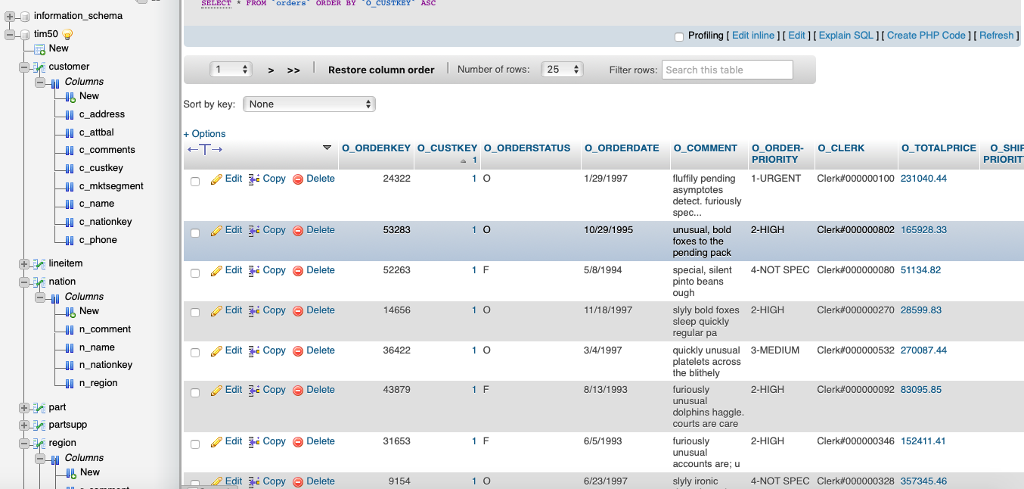Click the red Delete icon for order 24322
Screen dimensions: 1024x489
pyautogui.click(x=298, y=179)
